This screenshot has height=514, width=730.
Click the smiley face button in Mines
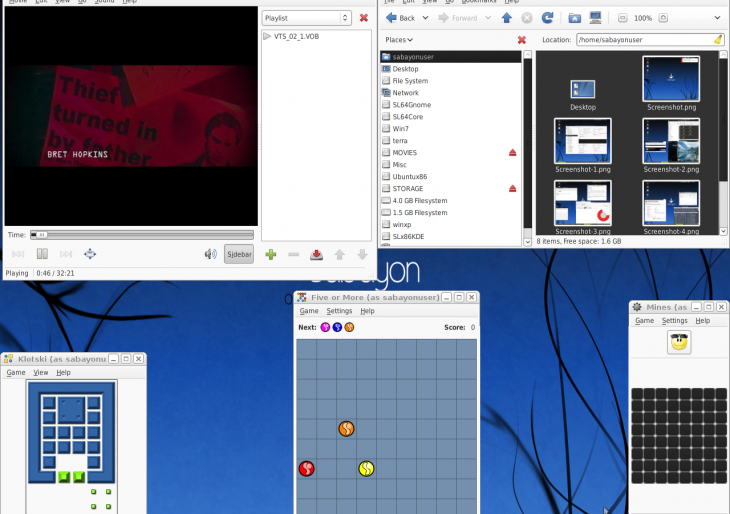click(x=679, y=343)
